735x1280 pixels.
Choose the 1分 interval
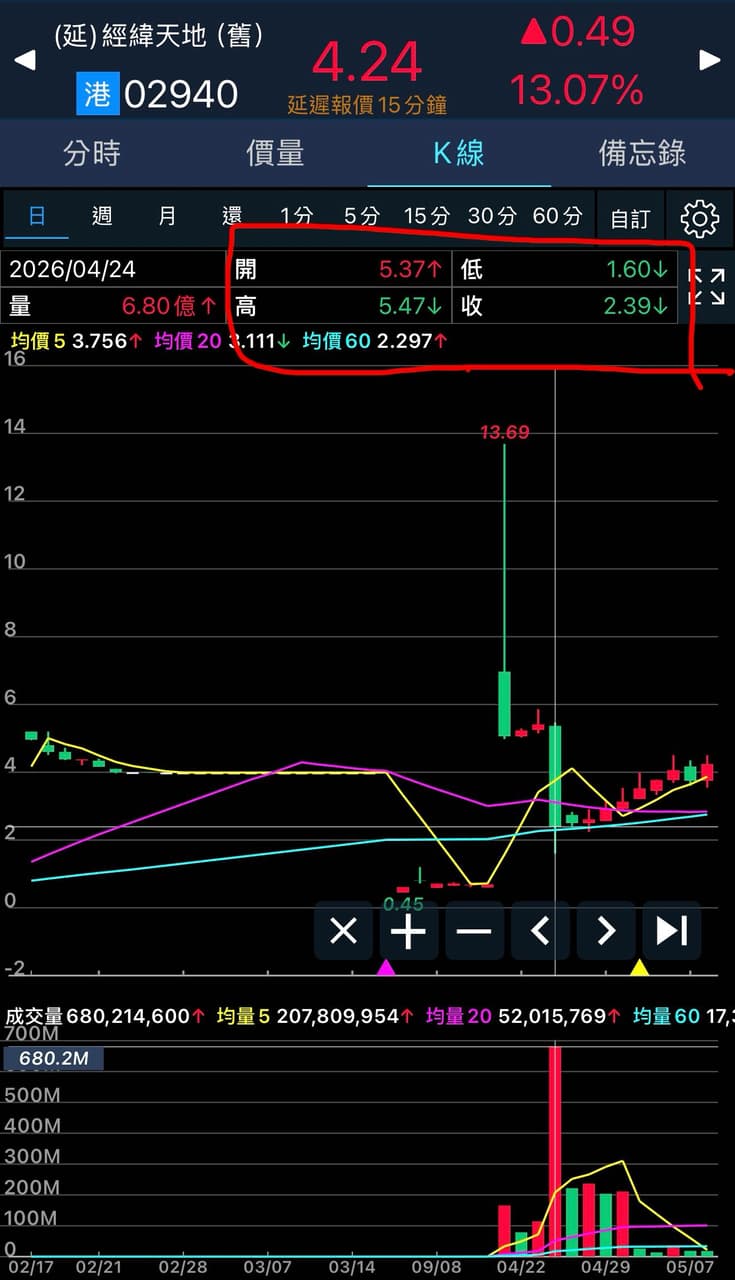click(x=297, y=216)
